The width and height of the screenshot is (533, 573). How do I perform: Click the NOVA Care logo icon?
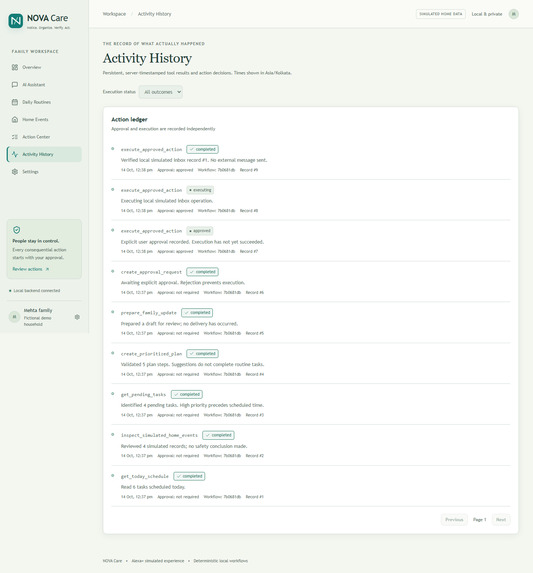coord(15,21)
